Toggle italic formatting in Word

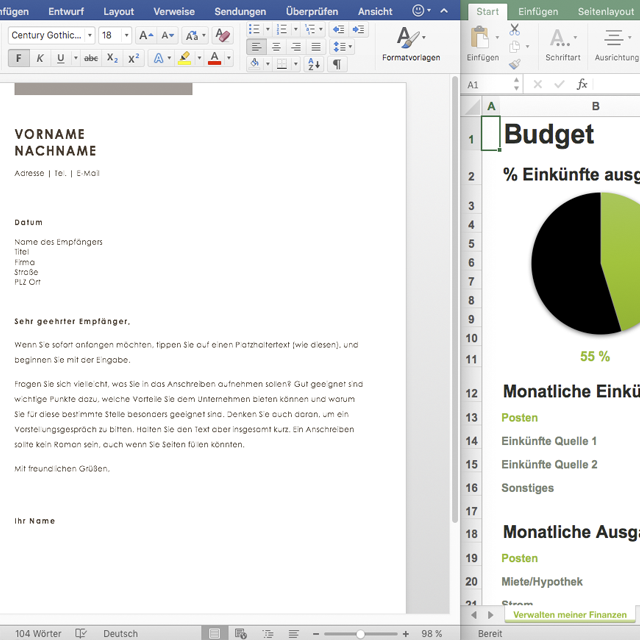coord(40,59)
